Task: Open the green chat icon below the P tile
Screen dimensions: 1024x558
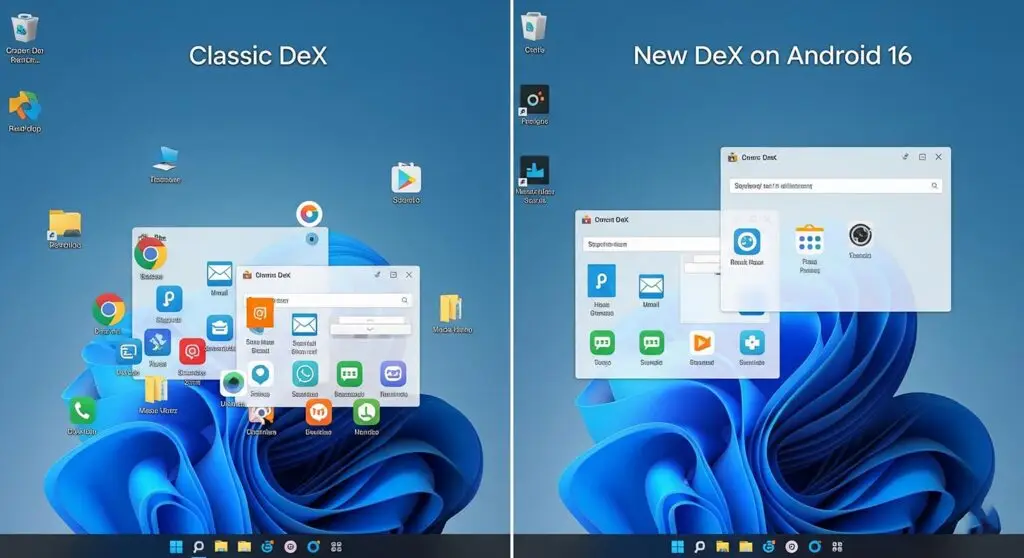Action: point(602,343)
